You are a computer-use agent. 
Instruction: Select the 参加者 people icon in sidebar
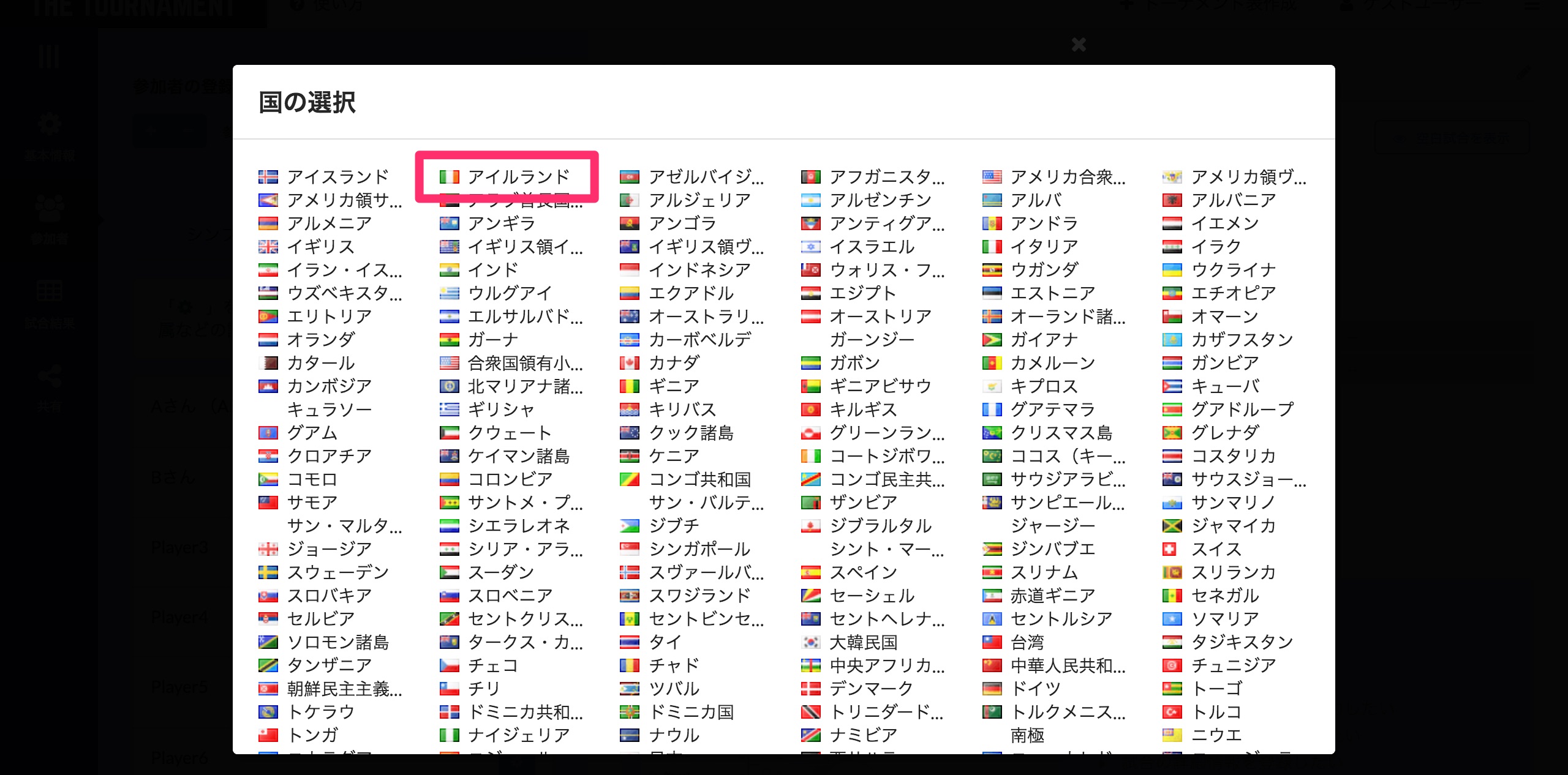(49, 208)
